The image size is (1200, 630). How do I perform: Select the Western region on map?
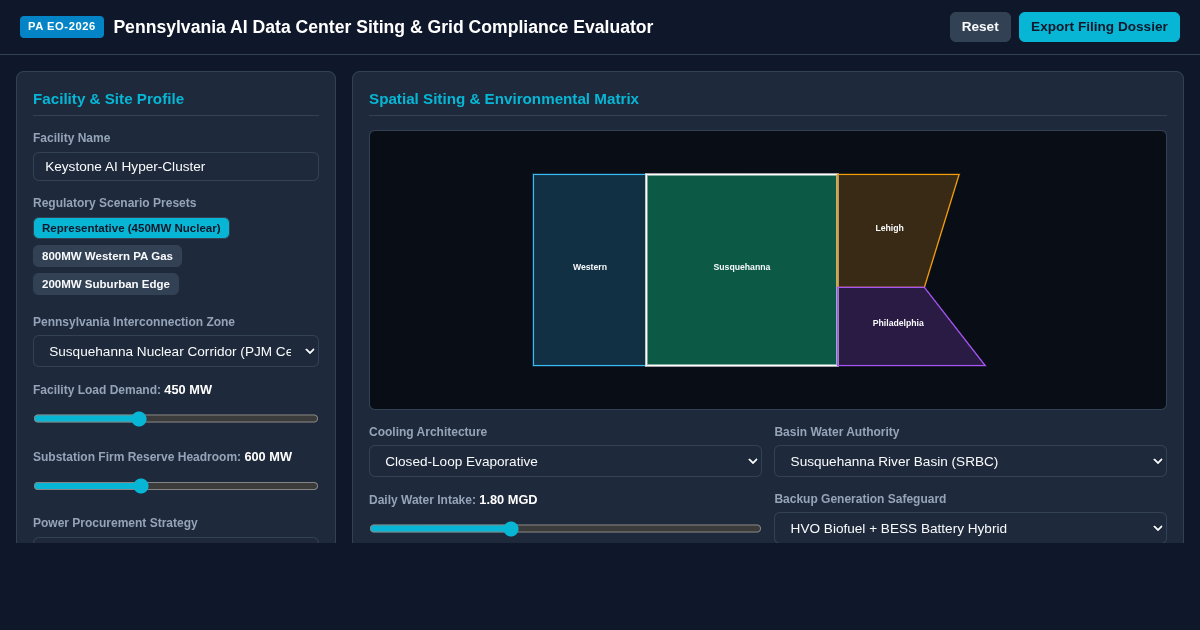click(x=590, y=270)
